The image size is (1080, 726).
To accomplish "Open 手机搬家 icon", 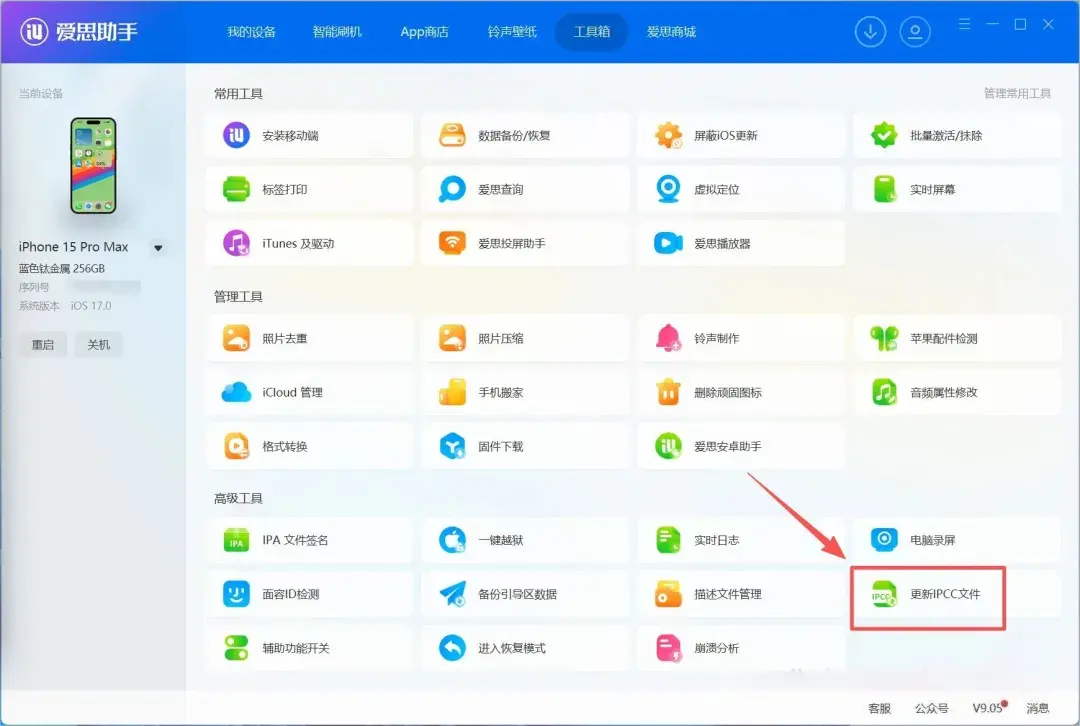I will (x=453, y=393).
